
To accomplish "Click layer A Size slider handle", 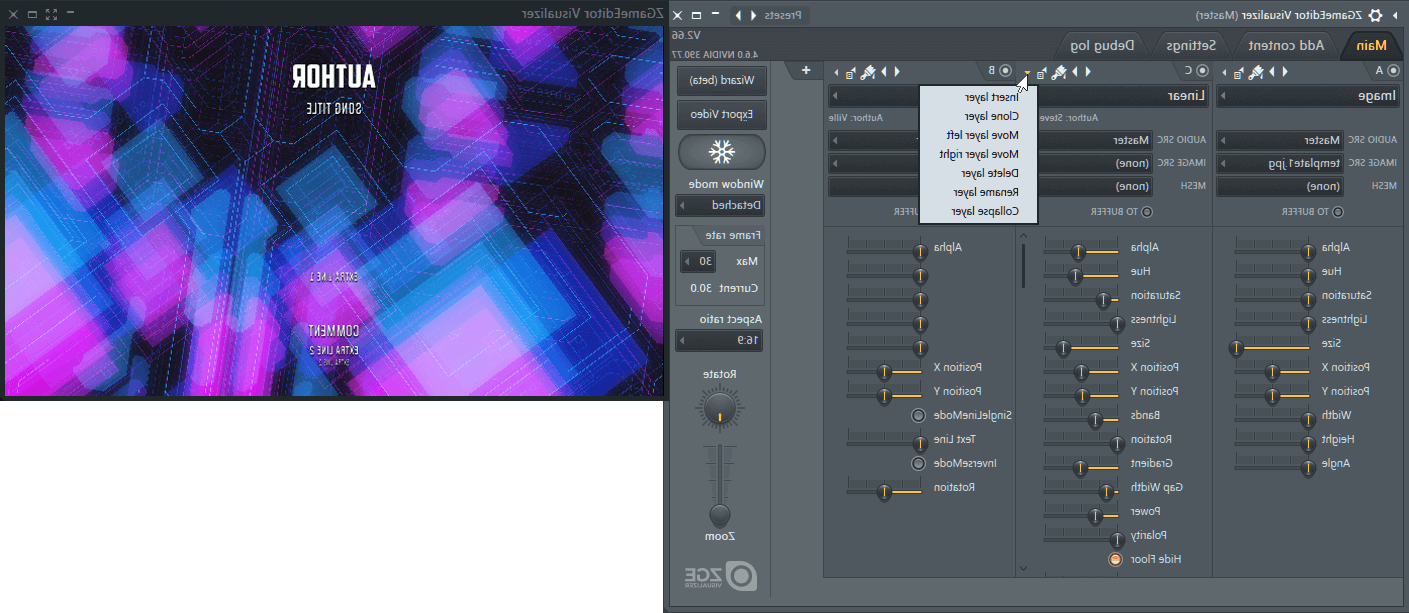I will pos(1236,348).
